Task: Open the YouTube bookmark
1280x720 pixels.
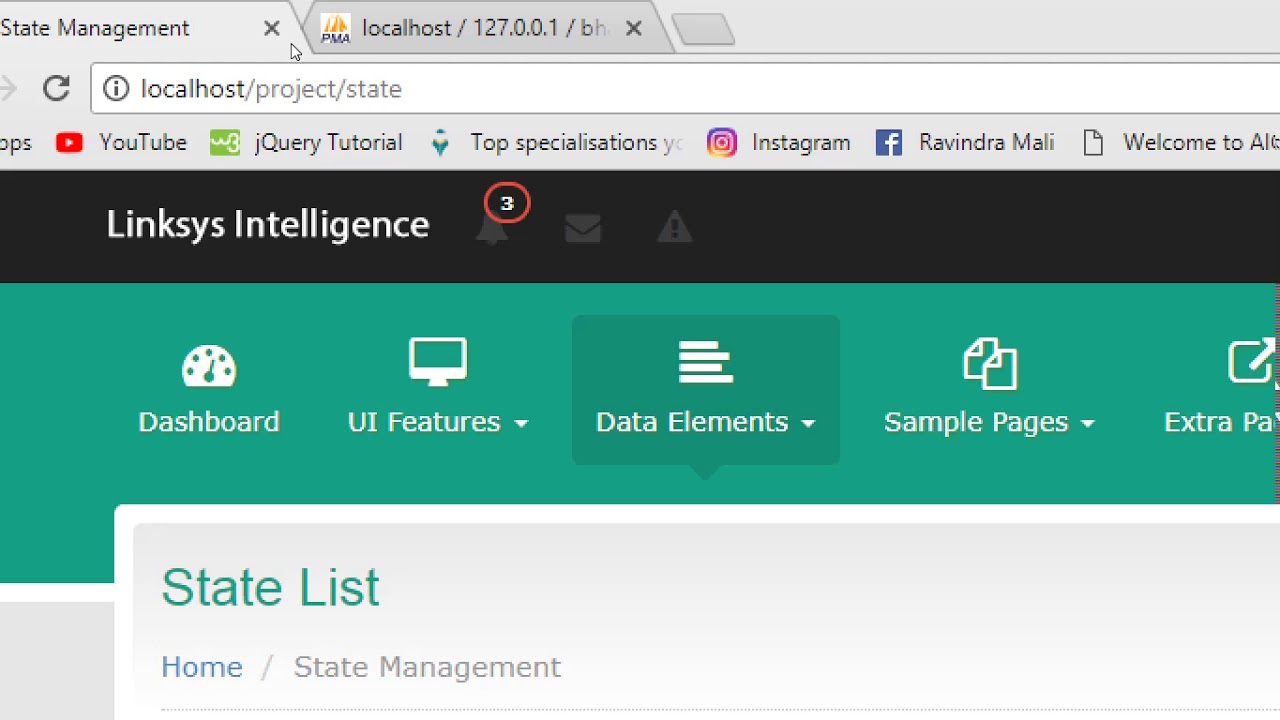Action: (121, 143)
